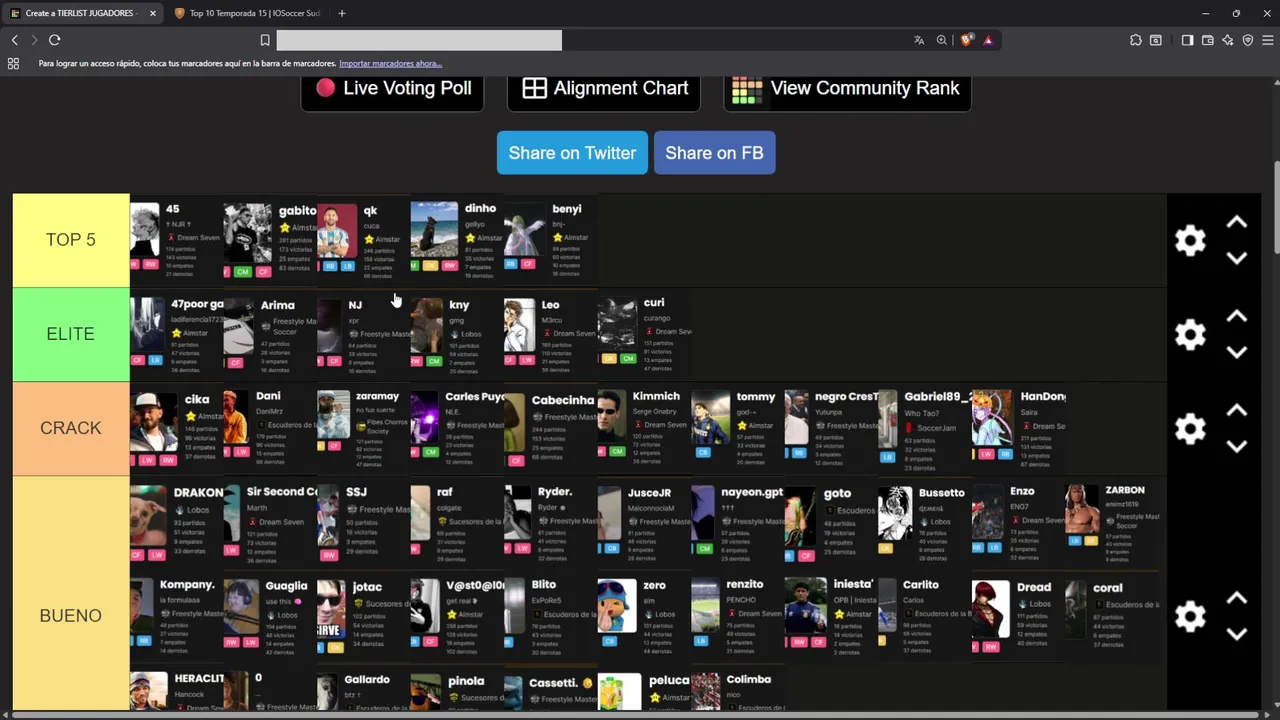
Task: Toggle the browser sidebar panel
Action: [1187, 40]
